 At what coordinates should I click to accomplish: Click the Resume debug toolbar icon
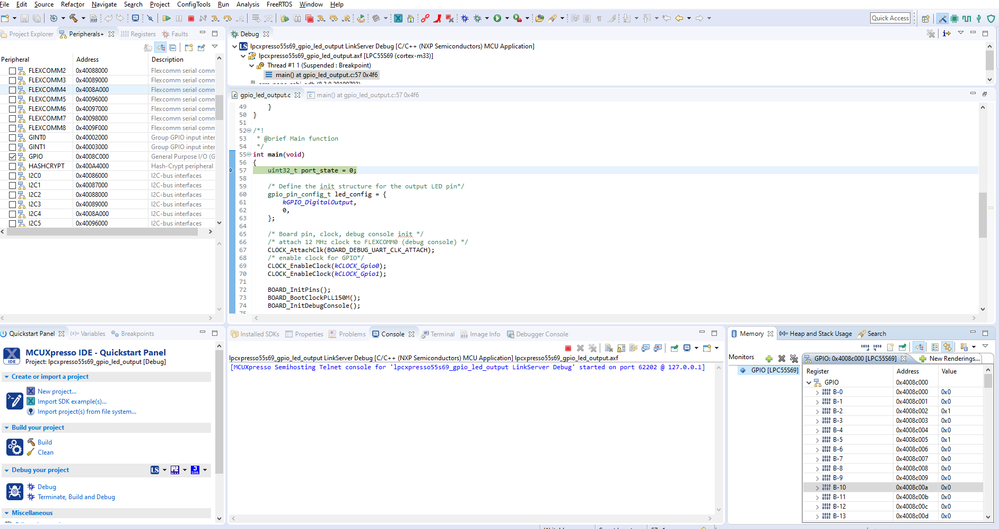pyautogui.click(x=166, y=18)
